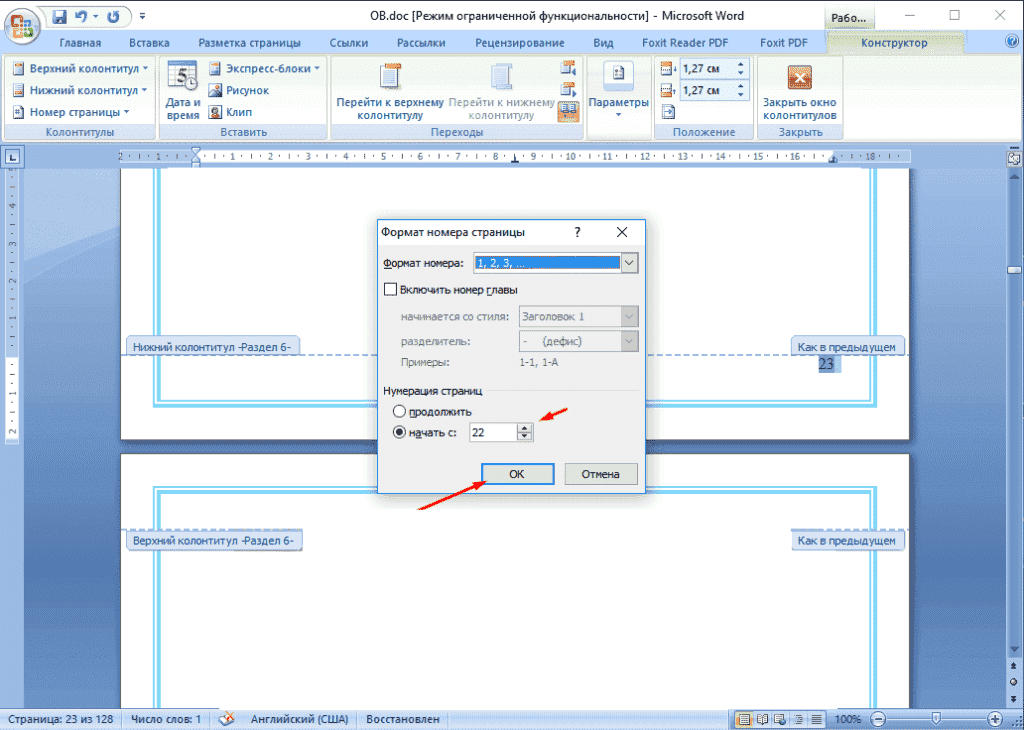Enable Включить номер главы checkbox
Screen dimensions: 1024x730
(391, 289)
